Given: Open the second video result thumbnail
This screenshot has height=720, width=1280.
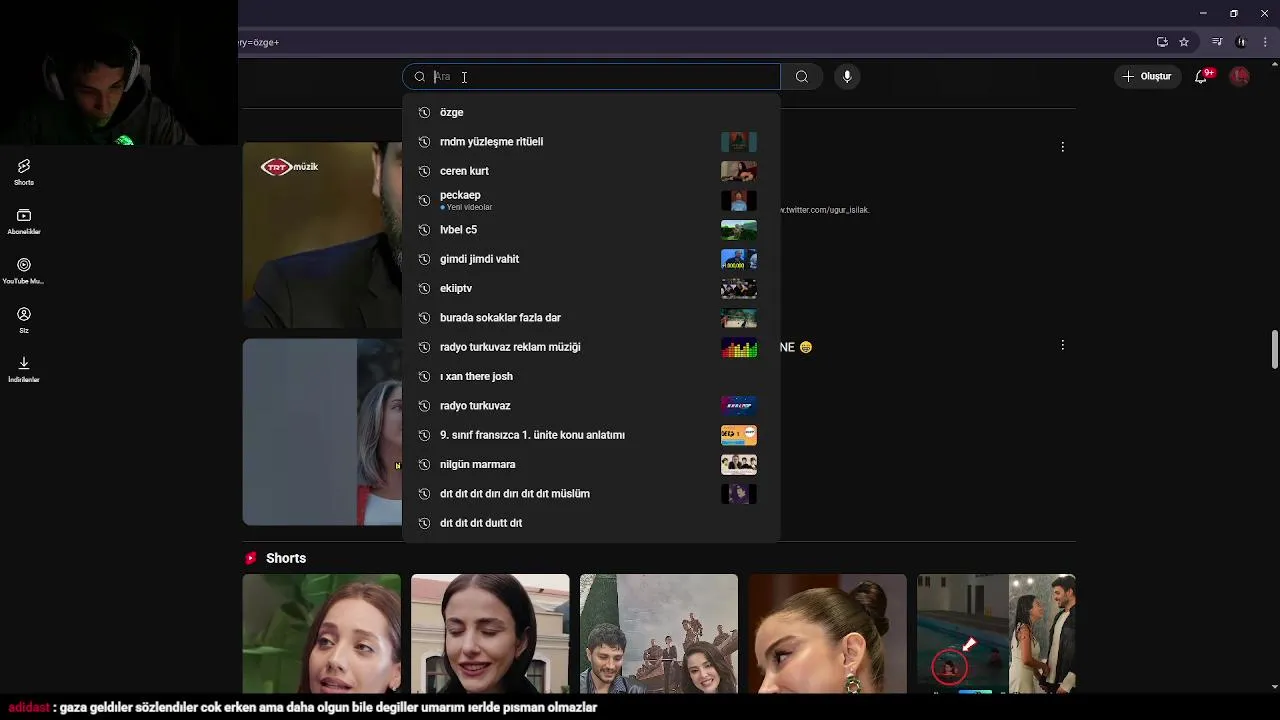Looking at the screenshot, I should (x=322, y=432).
